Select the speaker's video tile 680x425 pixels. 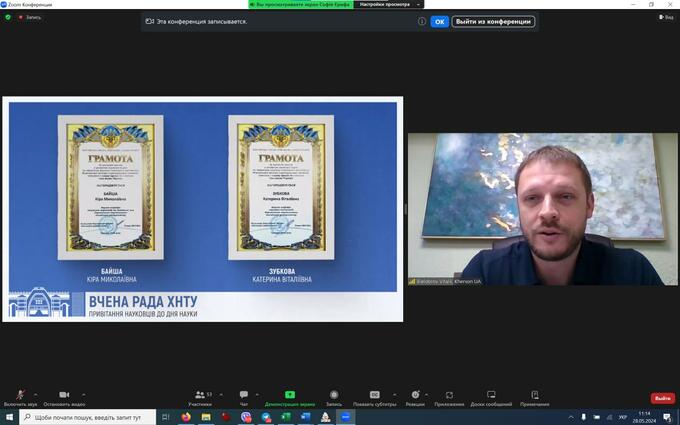point(543,209)
